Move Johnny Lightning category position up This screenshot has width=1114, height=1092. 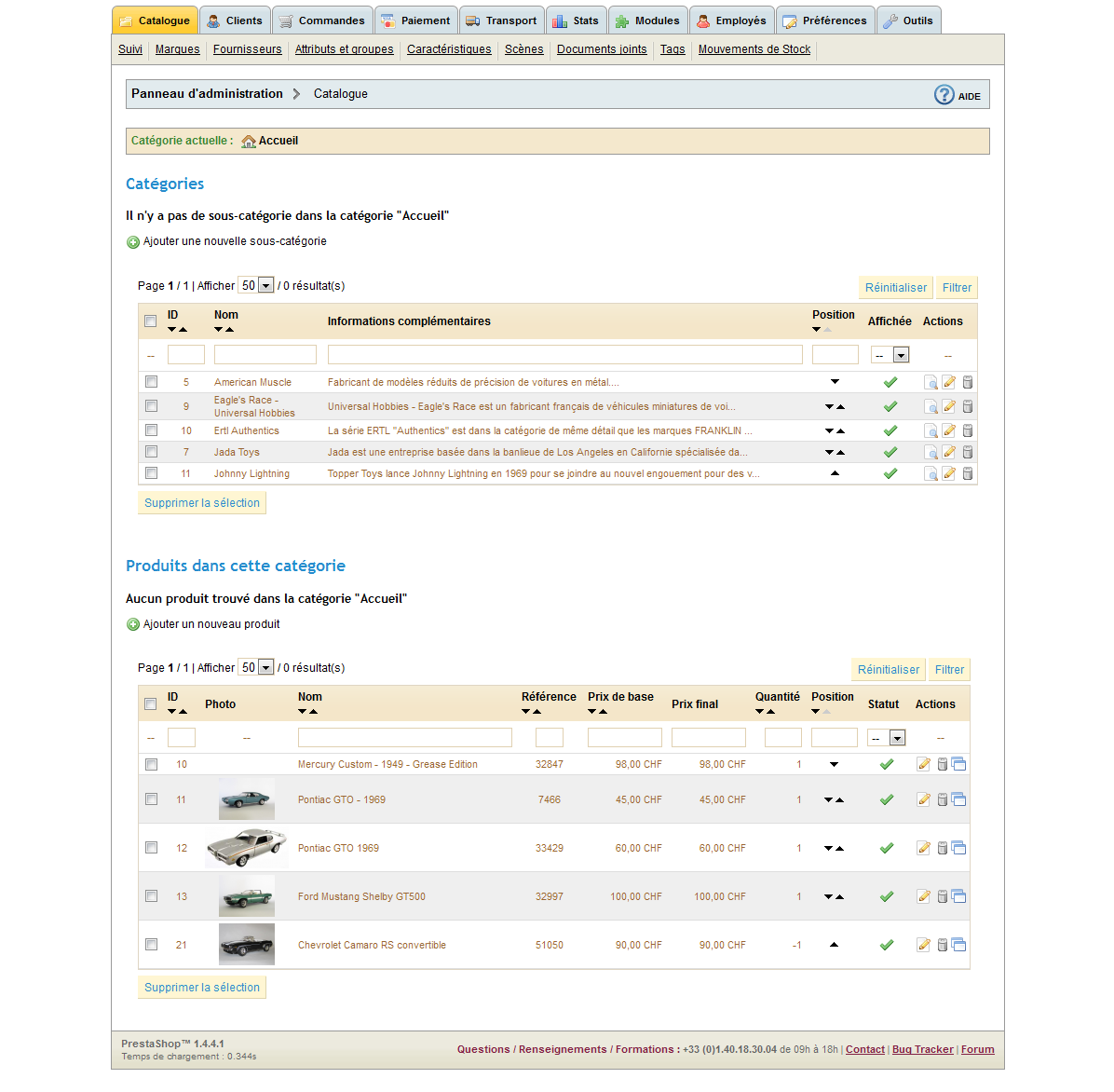(x=835, y=473)
